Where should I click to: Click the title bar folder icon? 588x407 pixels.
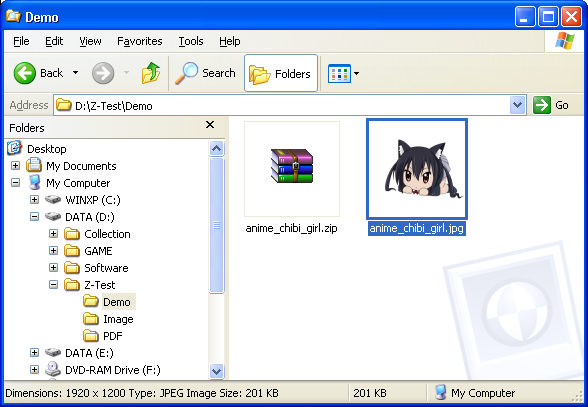tap(14, 17)
